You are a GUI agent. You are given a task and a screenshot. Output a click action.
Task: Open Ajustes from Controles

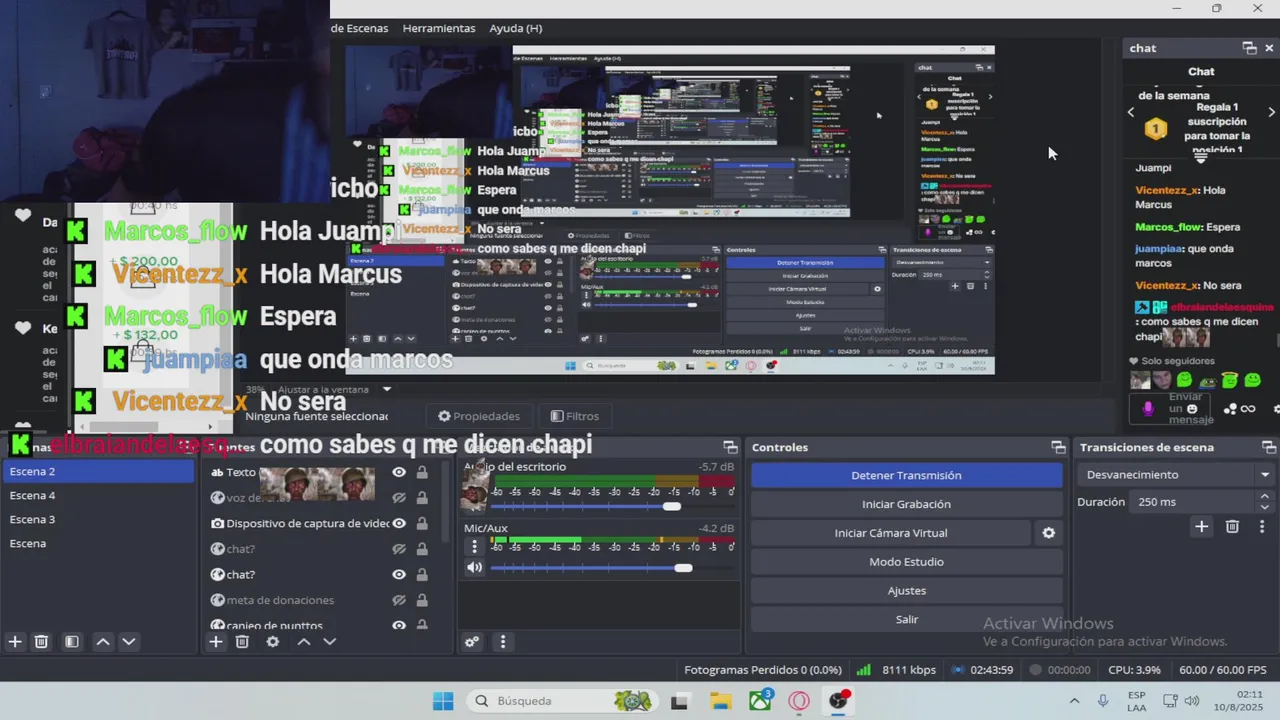point(906,591)
